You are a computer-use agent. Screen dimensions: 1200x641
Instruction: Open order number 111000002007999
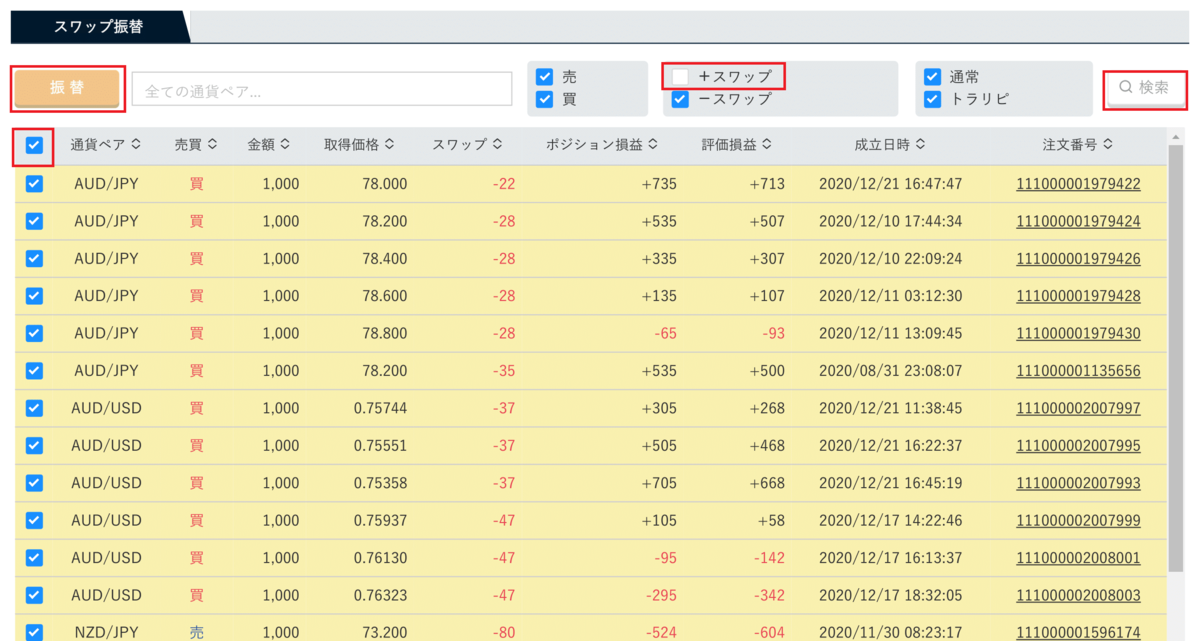(x=1078, y=520)
